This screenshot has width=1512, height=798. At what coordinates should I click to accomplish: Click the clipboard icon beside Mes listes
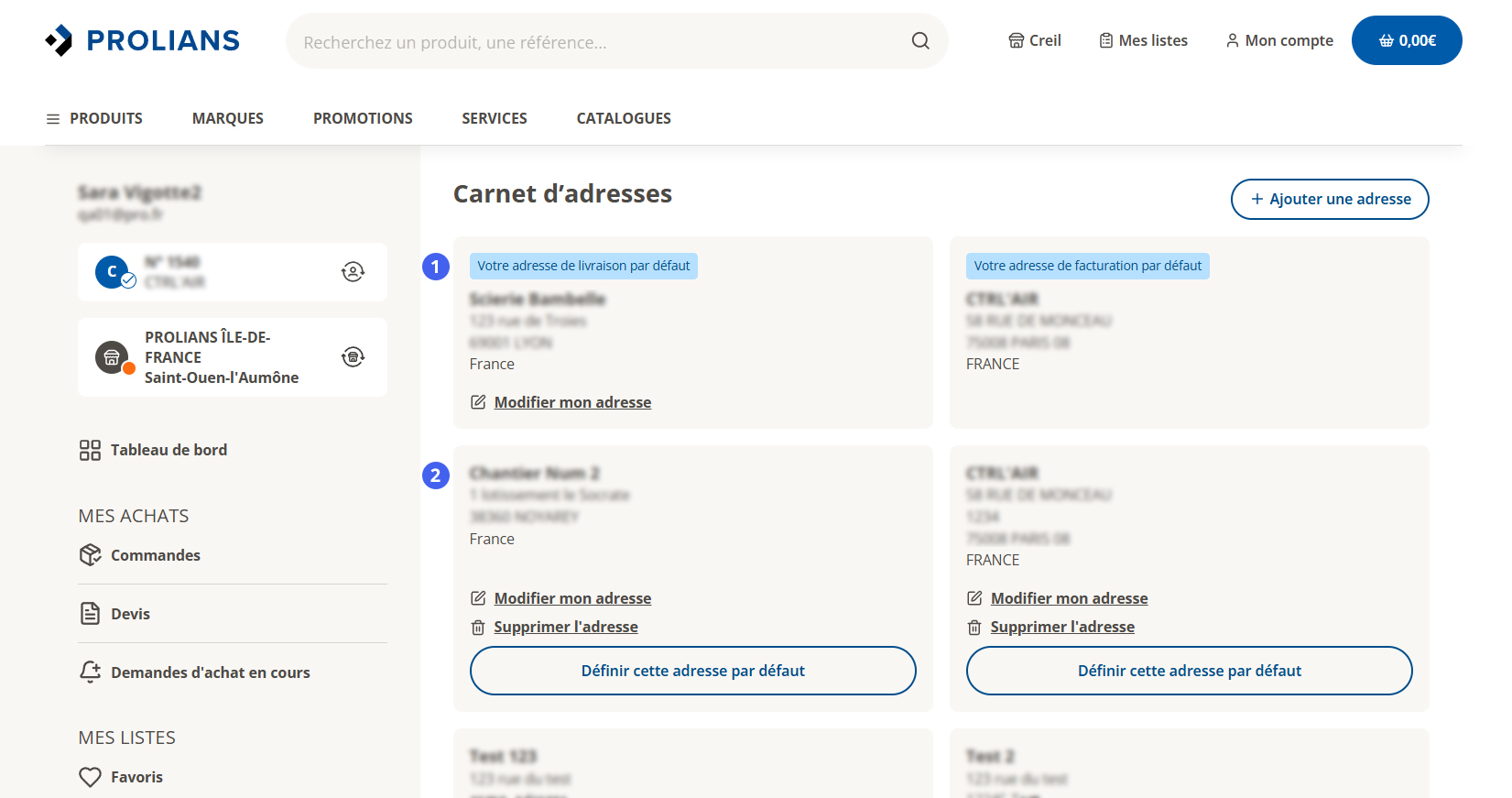1106,40
